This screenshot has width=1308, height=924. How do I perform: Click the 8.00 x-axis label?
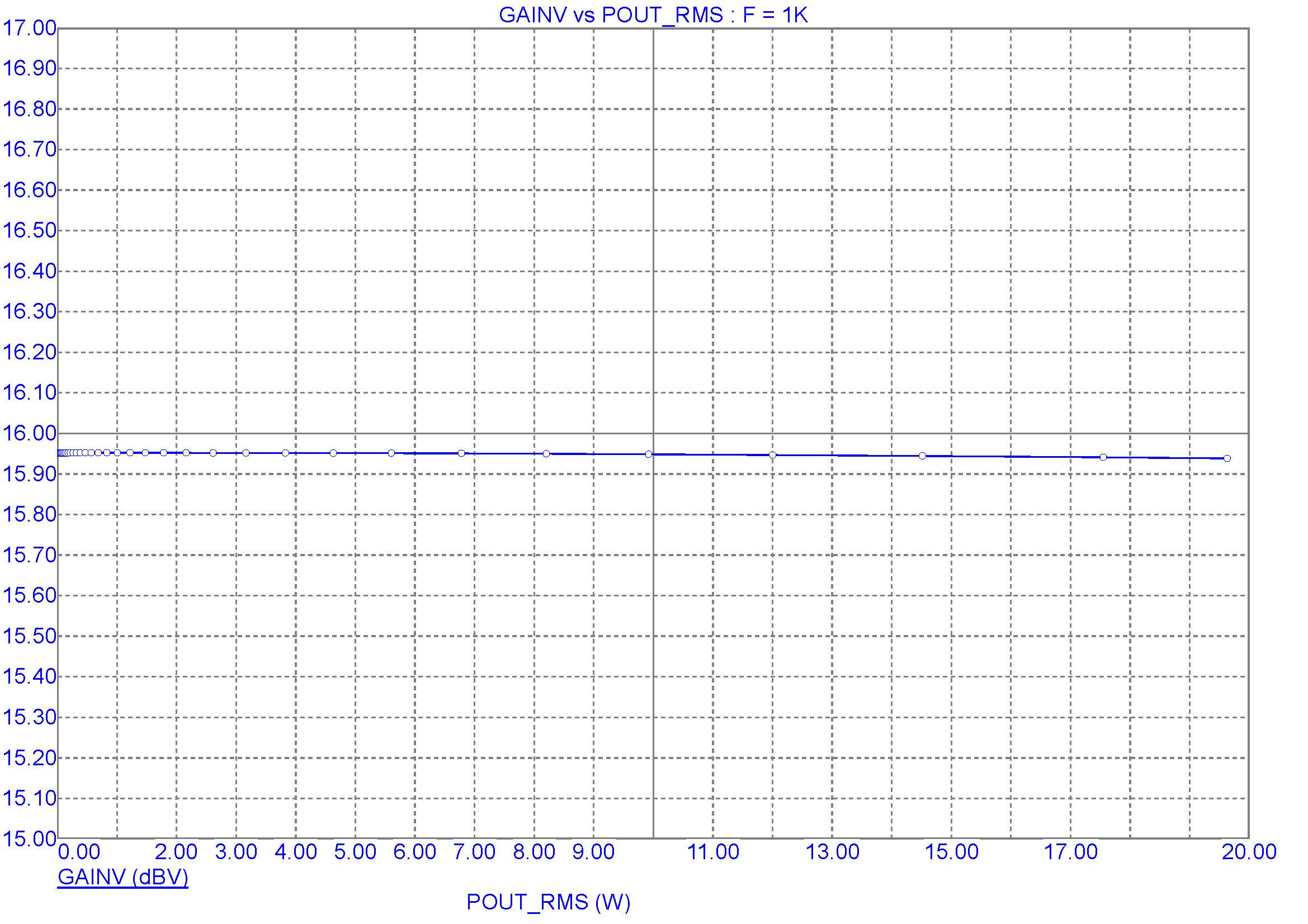click(534, 852)
